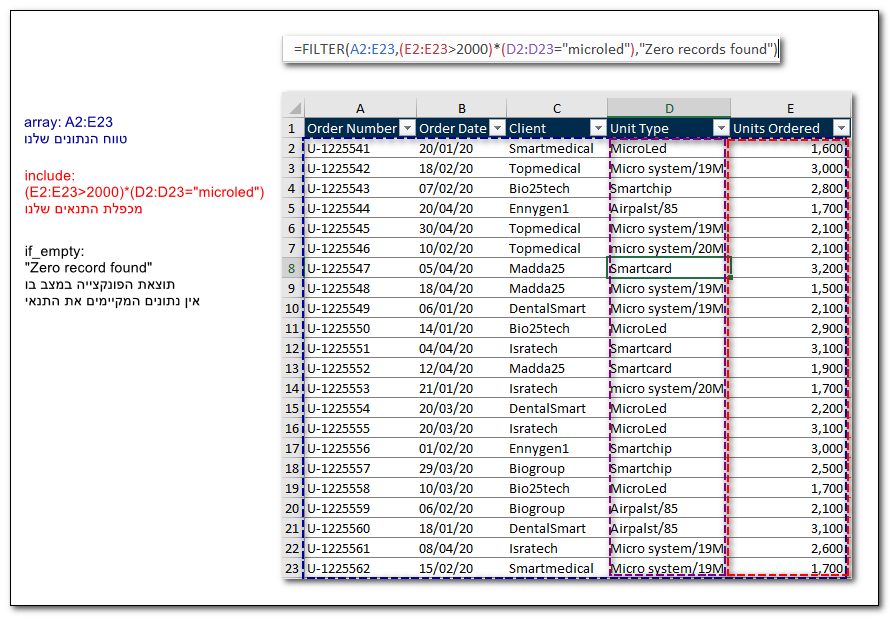The width and height of the screenshot is (890, 617).
Task: Click Biogroup in row 20
Action: (557, 508)
